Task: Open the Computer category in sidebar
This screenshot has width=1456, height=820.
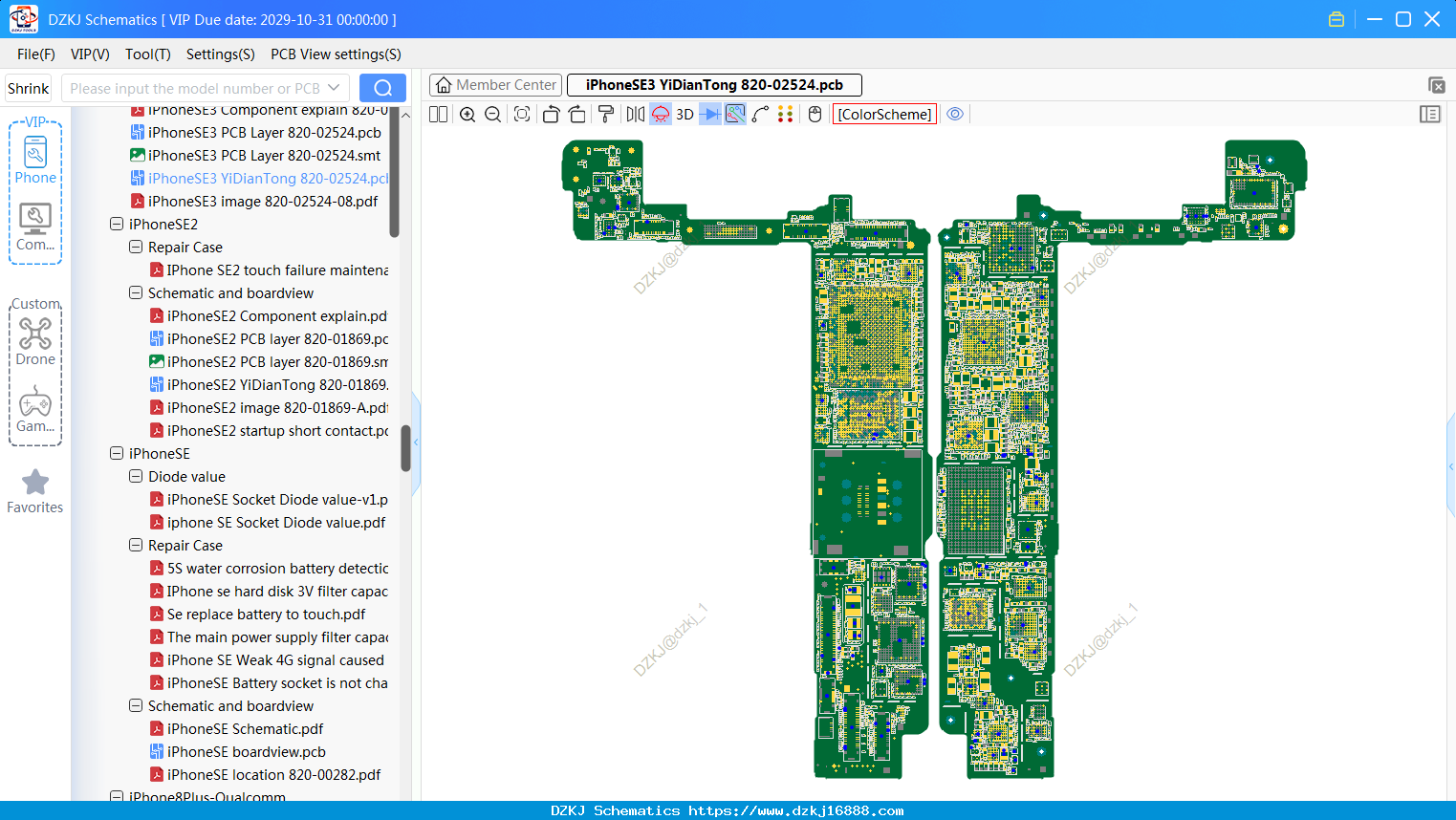Action: coord(35,227)
